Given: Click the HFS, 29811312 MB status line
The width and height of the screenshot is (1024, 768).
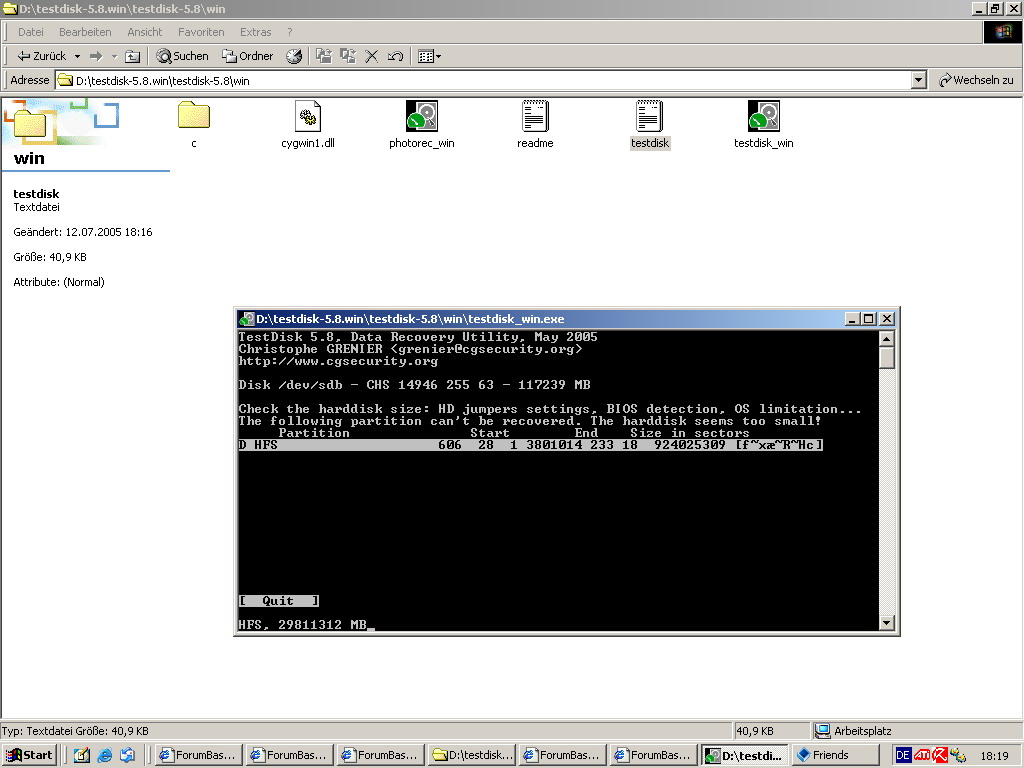Looking at the screenshot, I should (302, 625).
